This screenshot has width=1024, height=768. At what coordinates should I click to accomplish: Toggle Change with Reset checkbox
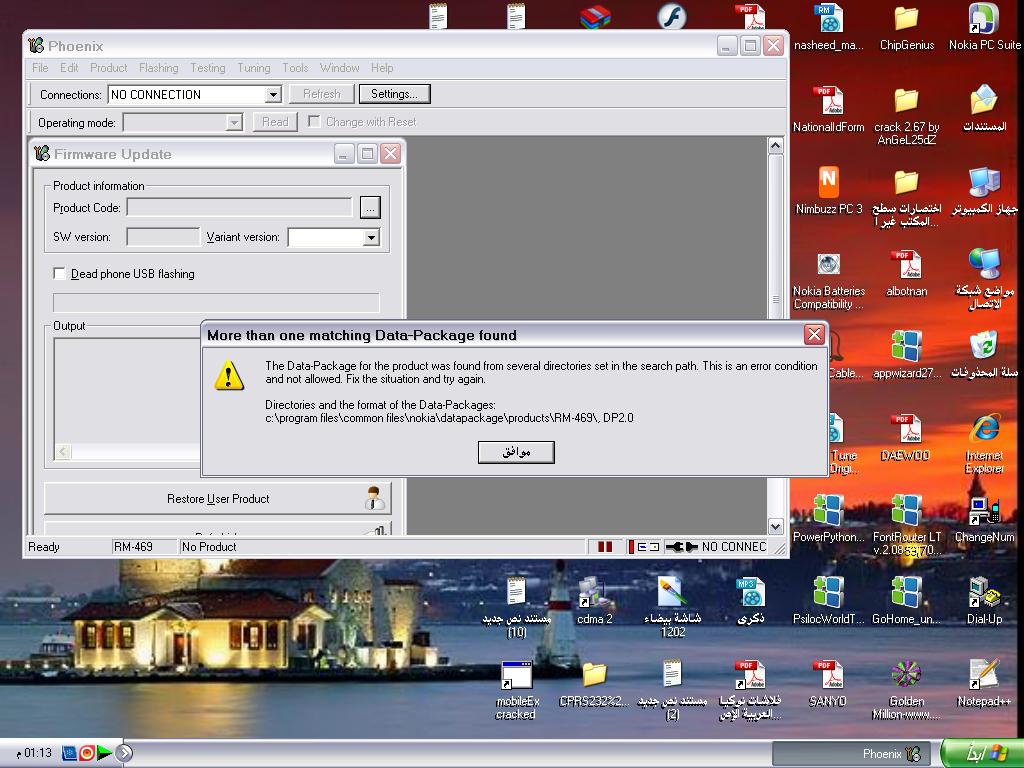pyautogui.click(x=314, y=121)
